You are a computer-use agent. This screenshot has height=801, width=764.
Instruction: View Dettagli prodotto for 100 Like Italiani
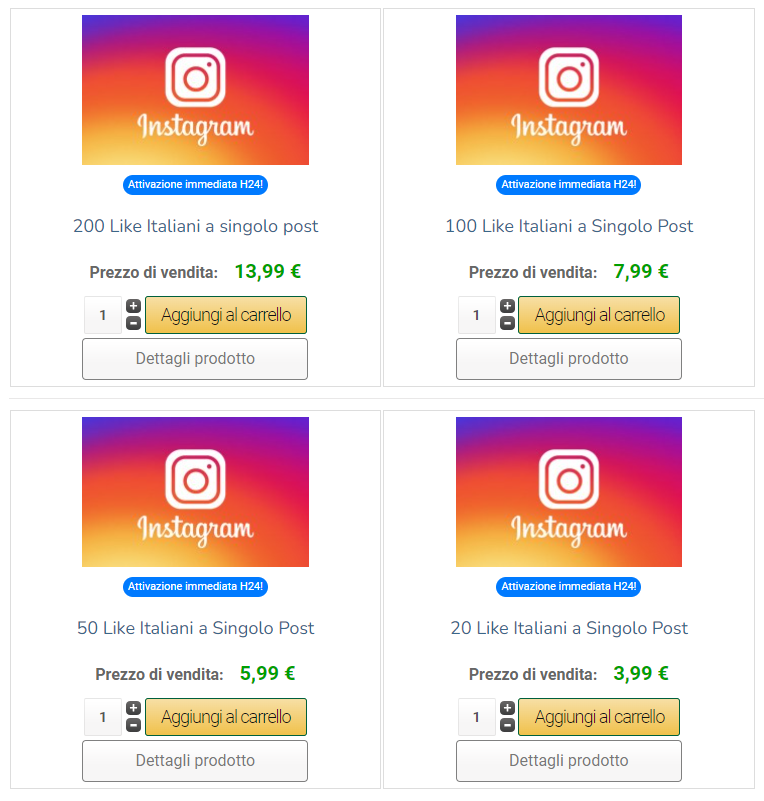tap(568, 359)
